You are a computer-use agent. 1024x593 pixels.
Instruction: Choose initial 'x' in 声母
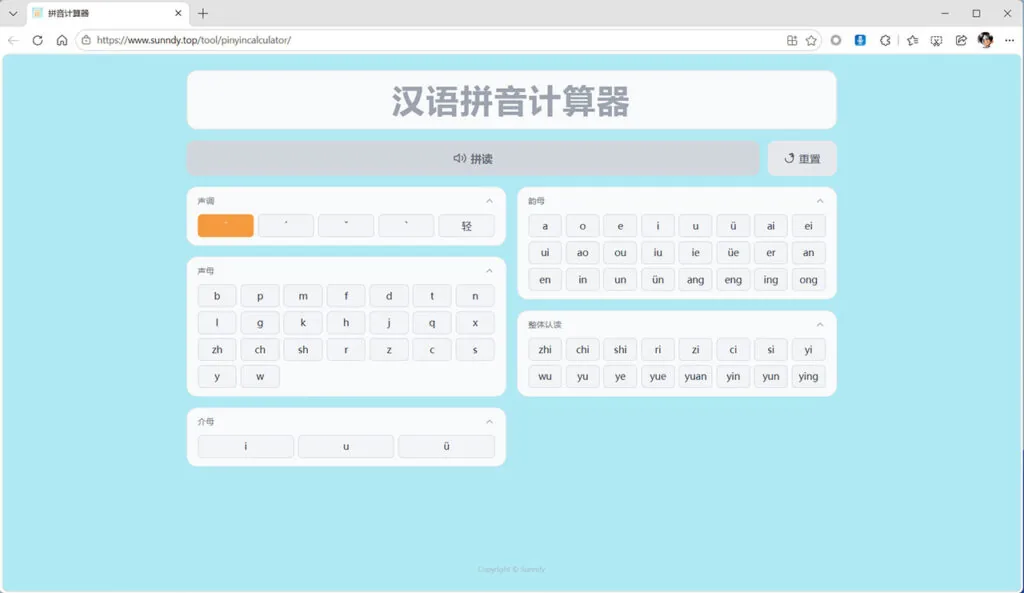(475, 323)
